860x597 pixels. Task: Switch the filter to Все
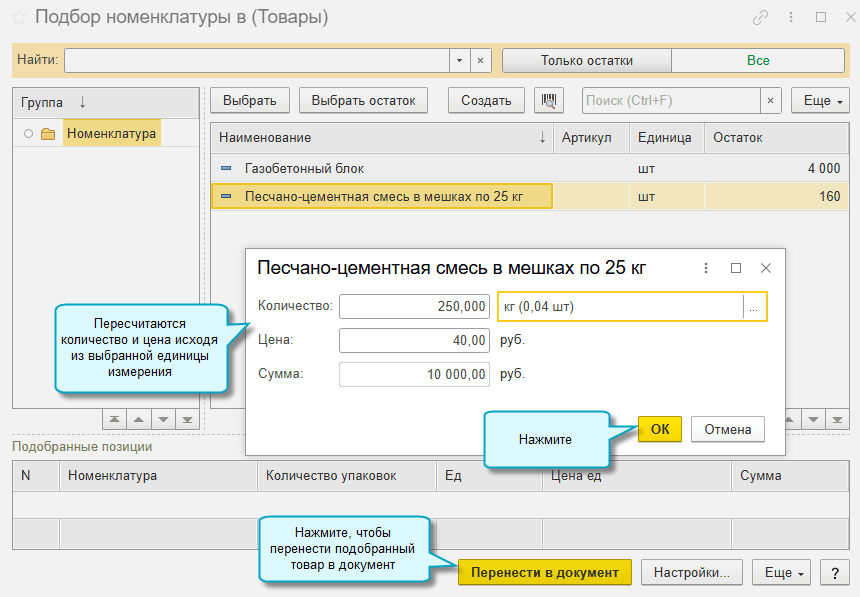(758, 60)
